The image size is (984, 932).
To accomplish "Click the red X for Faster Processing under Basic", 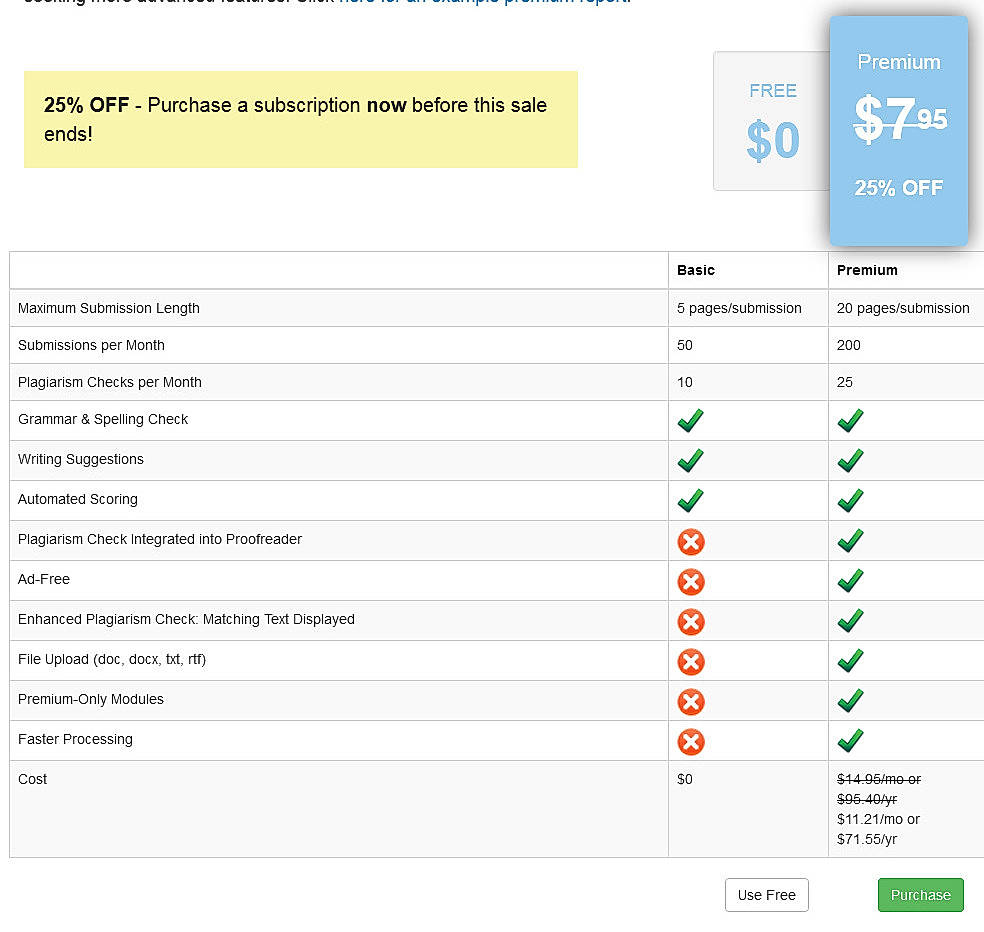I will pos(690,741).
